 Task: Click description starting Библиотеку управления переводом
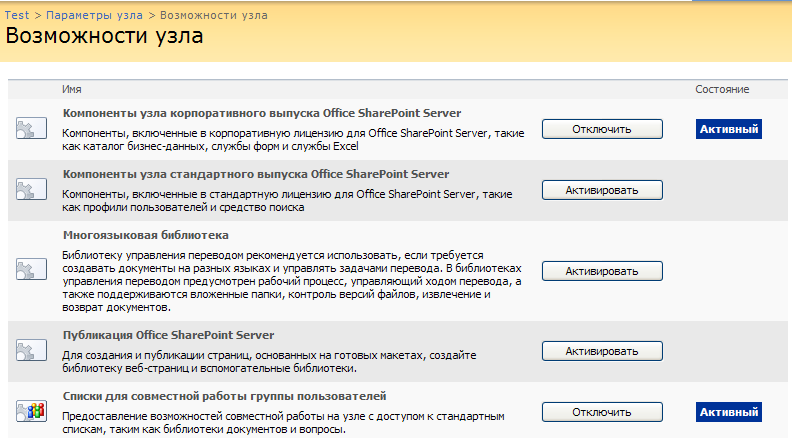[x=291, y=281]
